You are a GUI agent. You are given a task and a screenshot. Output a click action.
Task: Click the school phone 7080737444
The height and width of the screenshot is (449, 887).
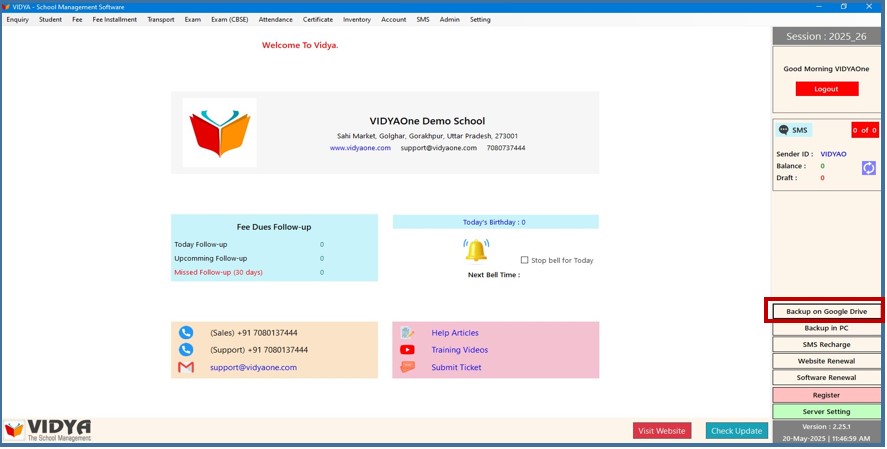[506, 148]
